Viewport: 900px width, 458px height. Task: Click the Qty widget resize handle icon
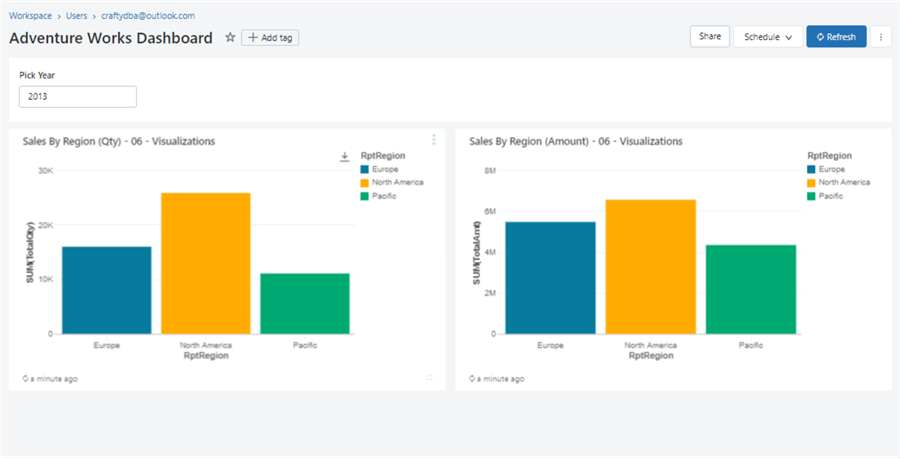click(x=429, y=378)
